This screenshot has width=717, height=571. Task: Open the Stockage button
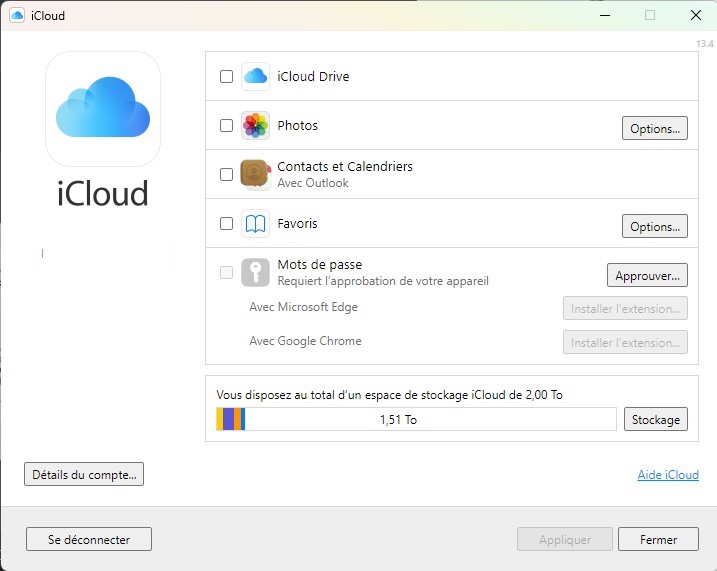pyautogui.click(x=656, y=419)
